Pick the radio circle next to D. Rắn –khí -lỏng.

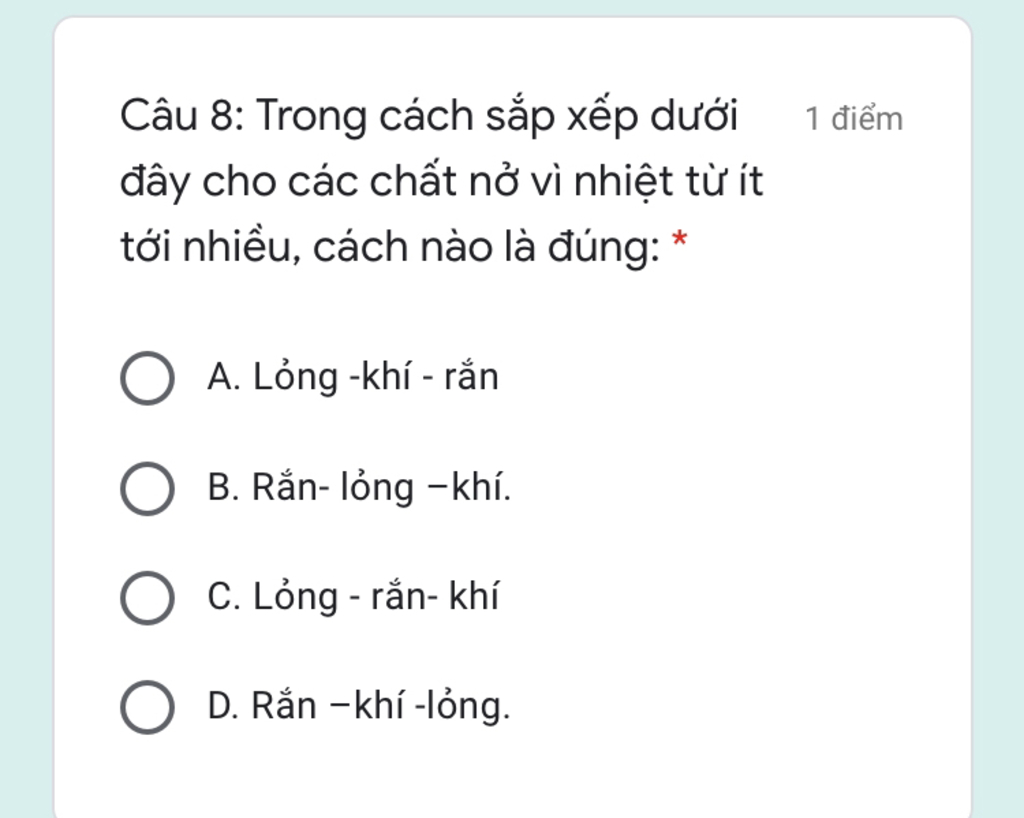coord(147,707)
